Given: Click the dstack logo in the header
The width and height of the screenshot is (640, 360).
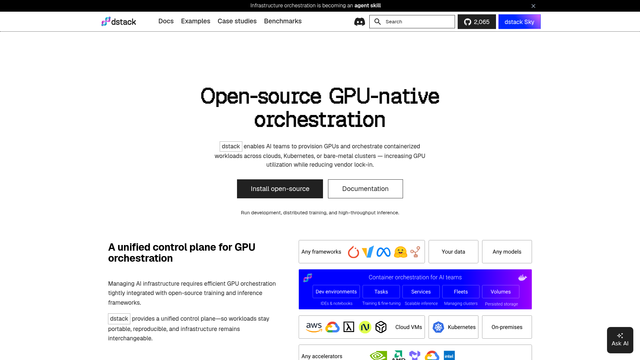Looking at the screenshot, I should point(118,22).
